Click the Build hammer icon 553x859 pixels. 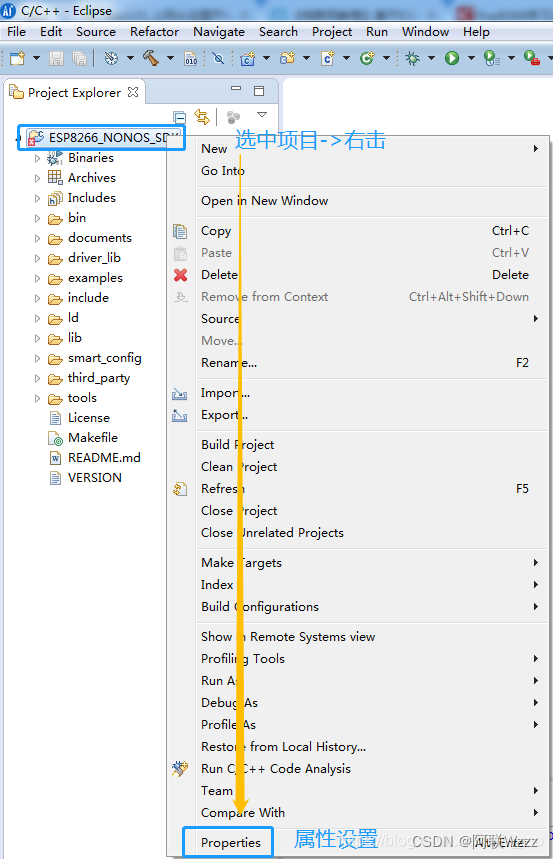(x=151, y=58)
